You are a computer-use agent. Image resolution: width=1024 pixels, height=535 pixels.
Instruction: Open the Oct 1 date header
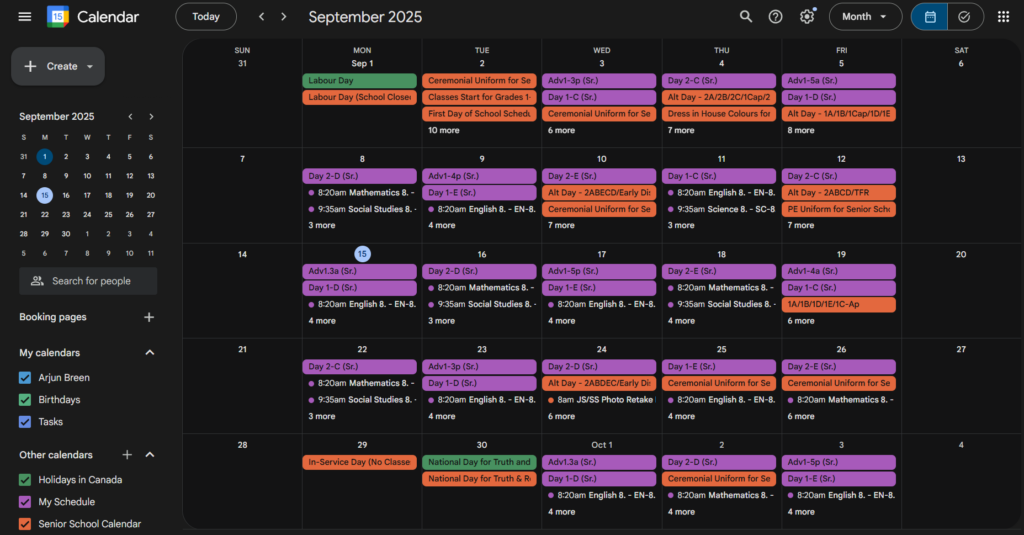601,445
